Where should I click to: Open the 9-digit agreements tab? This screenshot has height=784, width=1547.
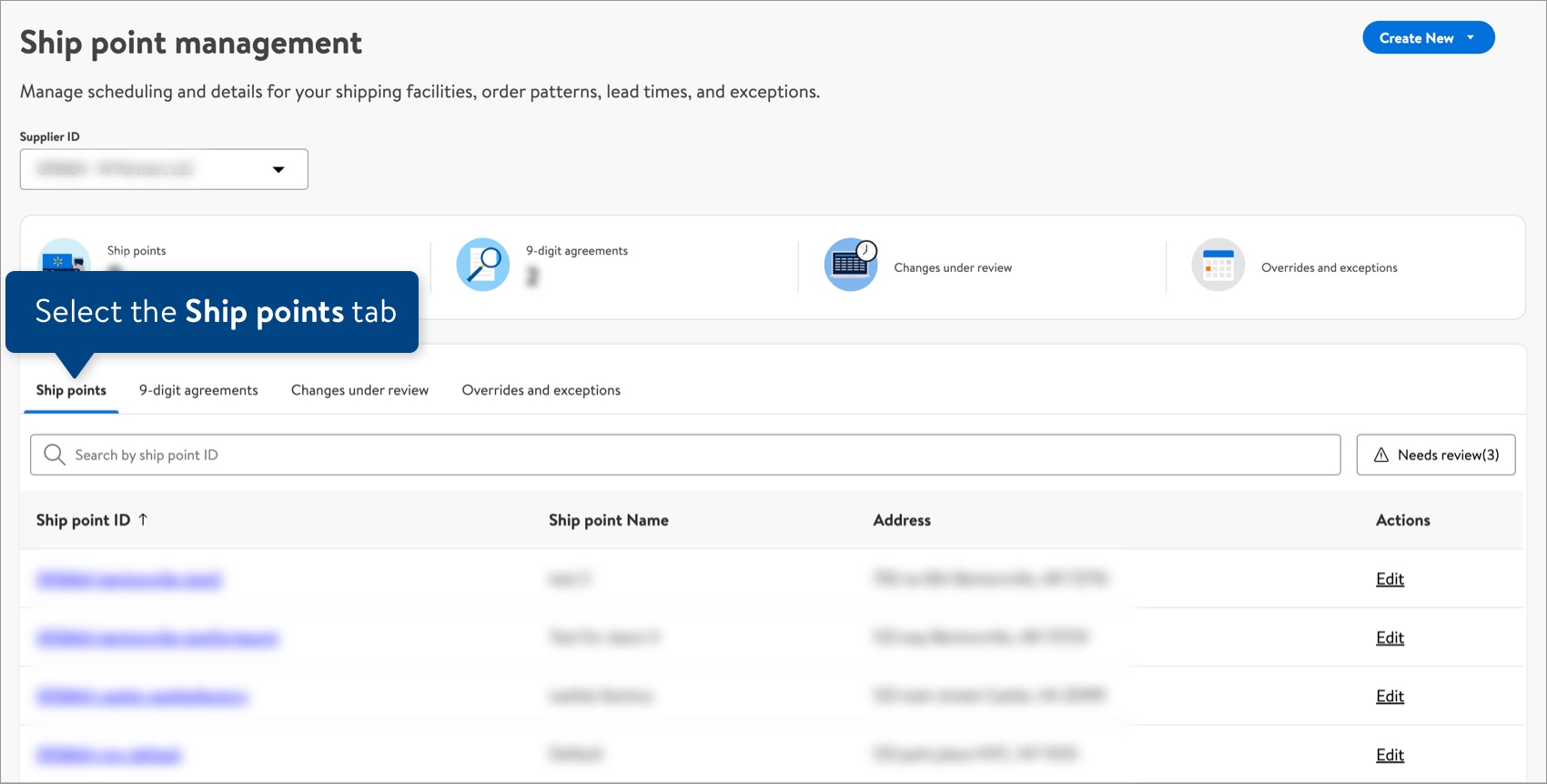(x=198, y=390)
